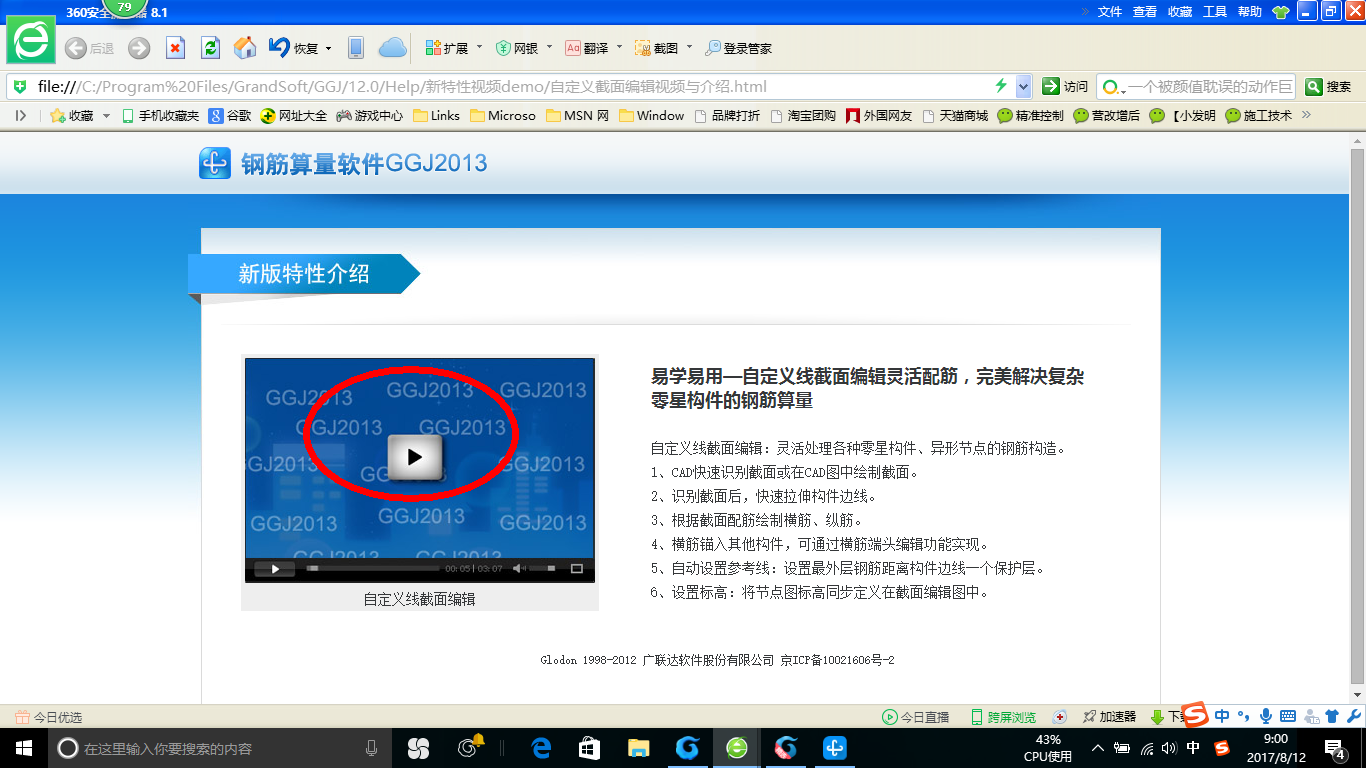Screen dimensions: 1366x768
Task: Open the 恢复 dropdown arrow
Action: click(327, 48)
